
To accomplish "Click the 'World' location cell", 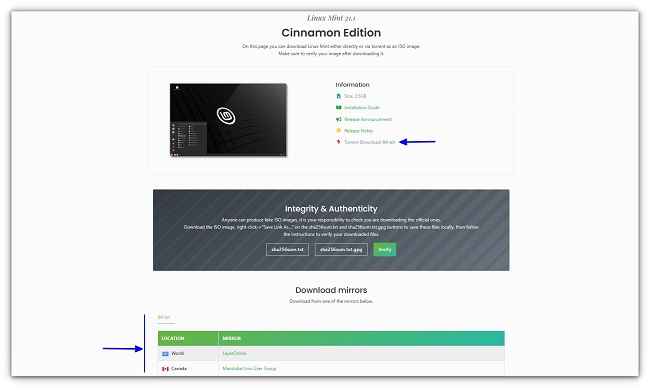I will 188,354.
